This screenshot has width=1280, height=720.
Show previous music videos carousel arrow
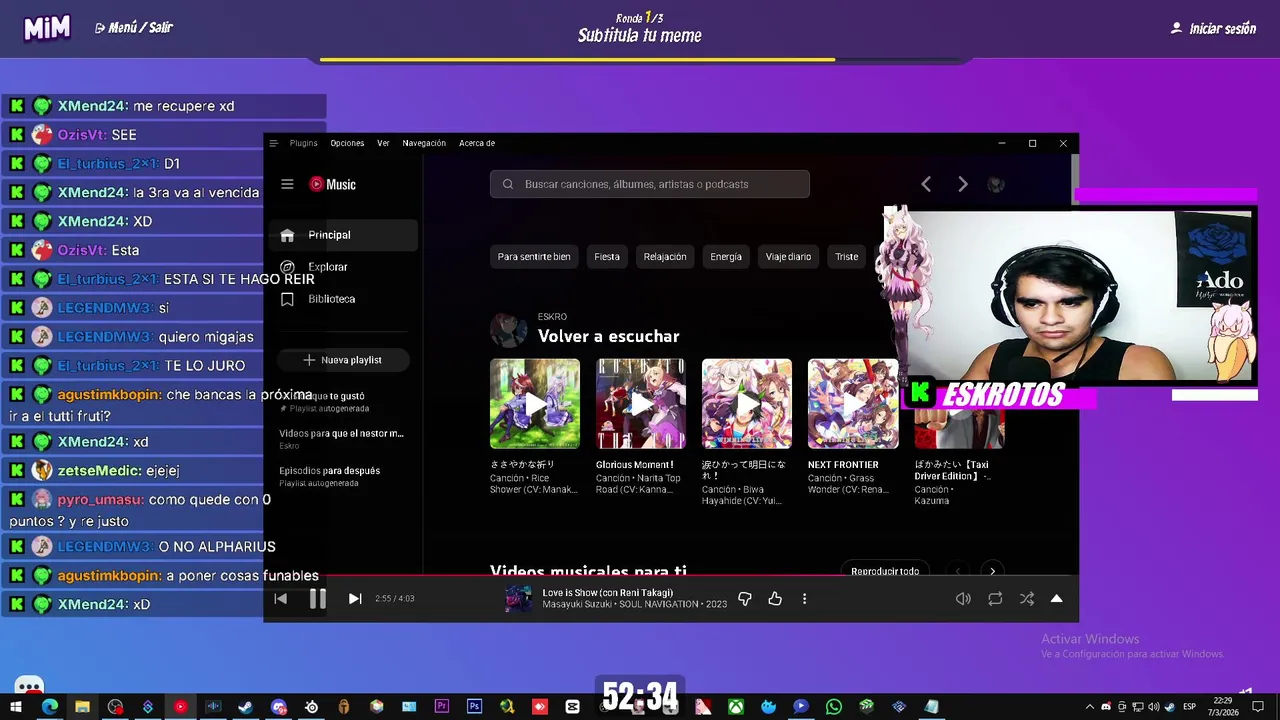[x=957, y=571]
